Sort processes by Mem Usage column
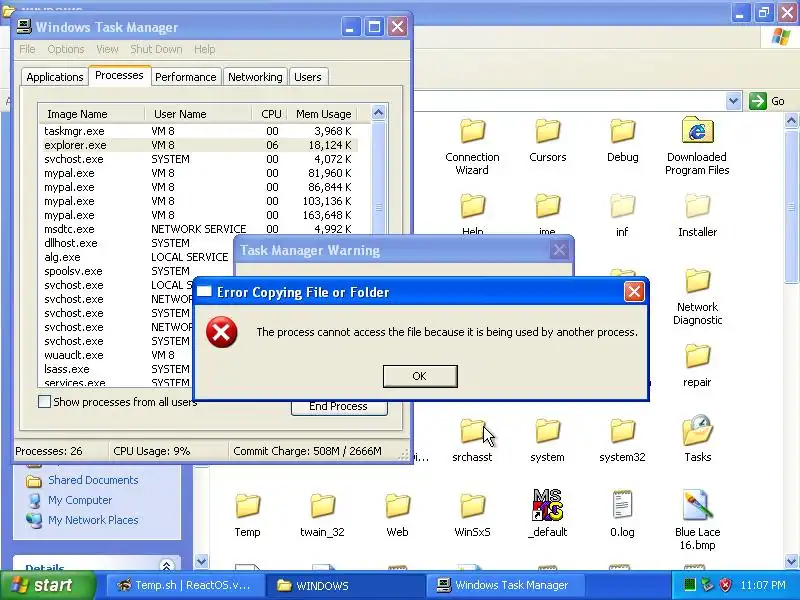The image size is (800, 600). click(321, 114)
